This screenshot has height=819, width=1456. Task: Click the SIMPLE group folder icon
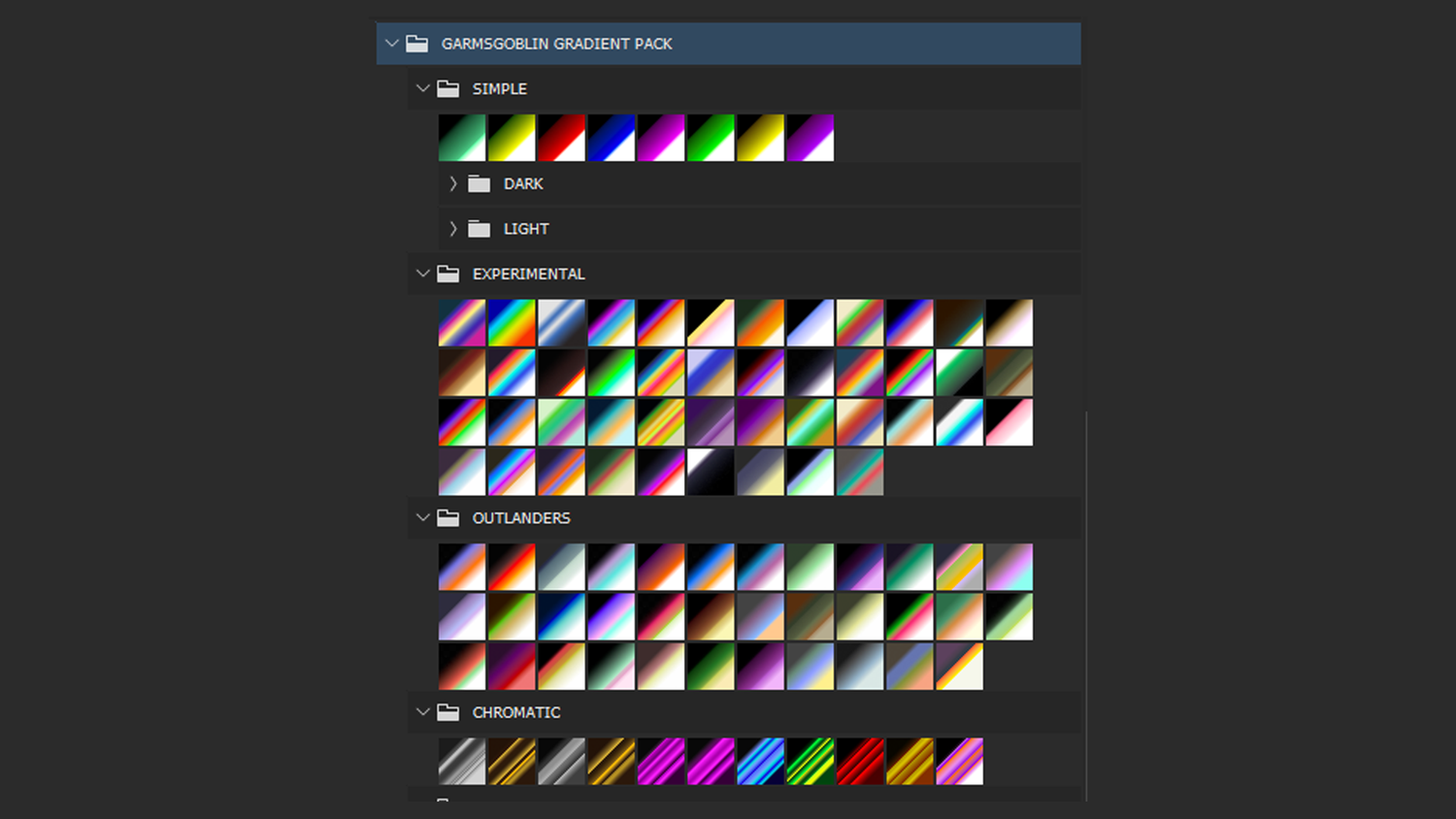click(448, 88)
